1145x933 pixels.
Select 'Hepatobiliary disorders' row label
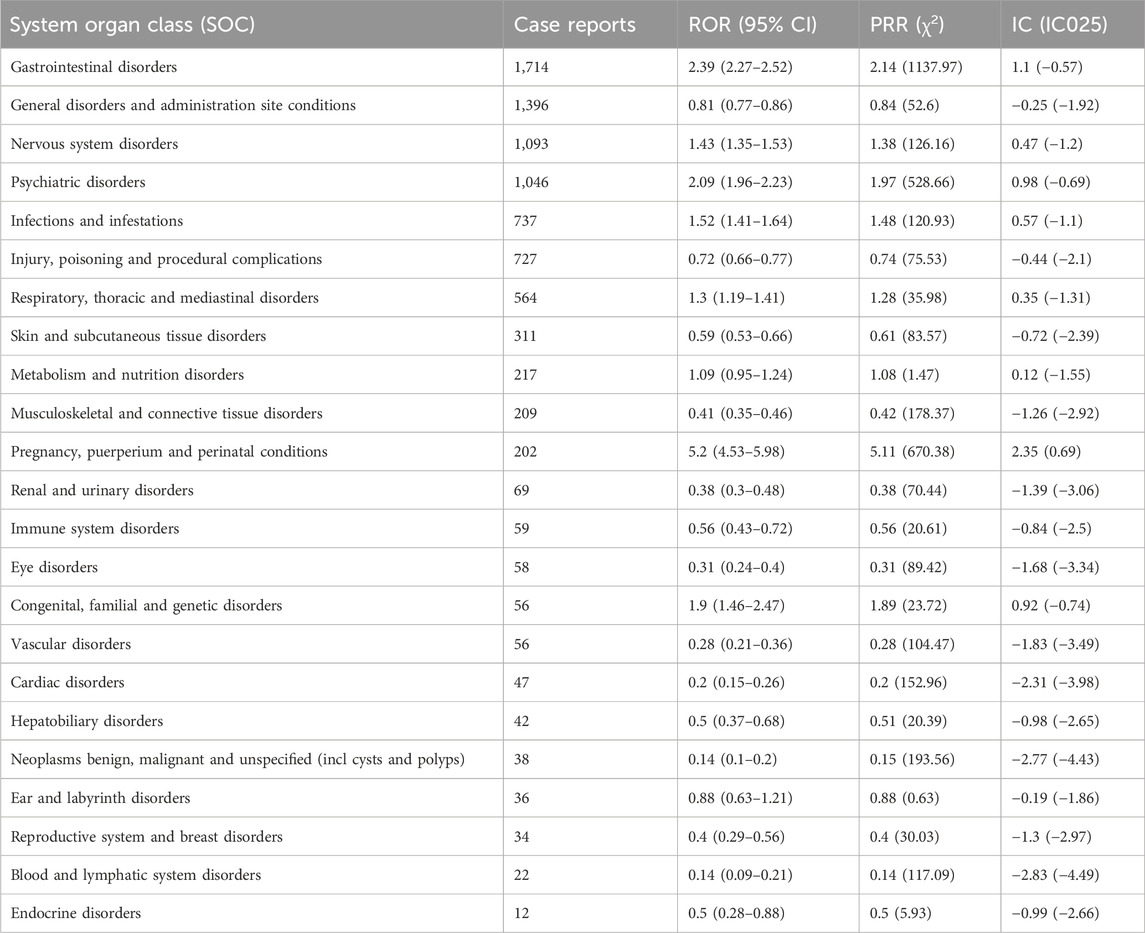point(87,721)
